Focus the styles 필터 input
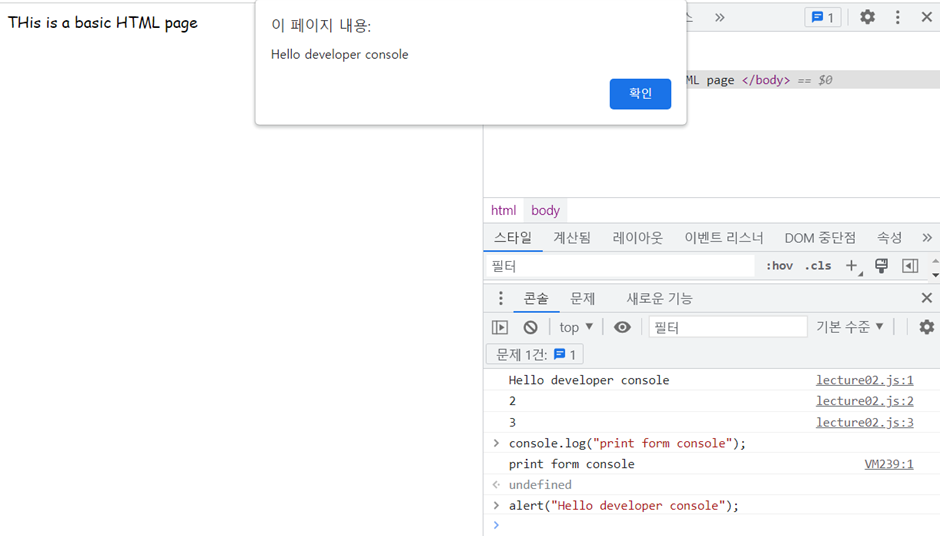Viewport: 940px width, 536px height. (620, 266)
